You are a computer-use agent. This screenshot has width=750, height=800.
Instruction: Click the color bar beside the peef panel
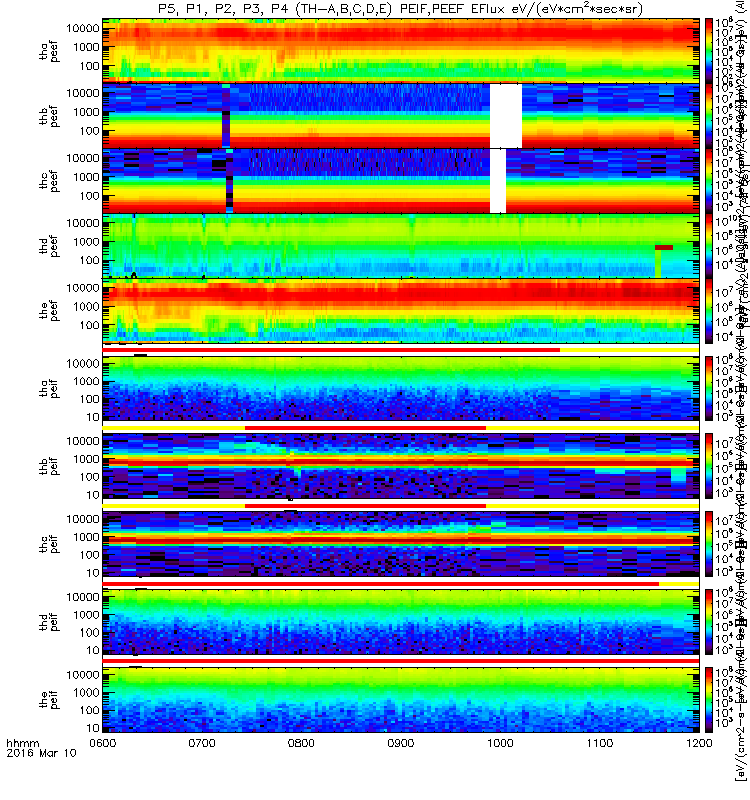(x=709, y=311)
